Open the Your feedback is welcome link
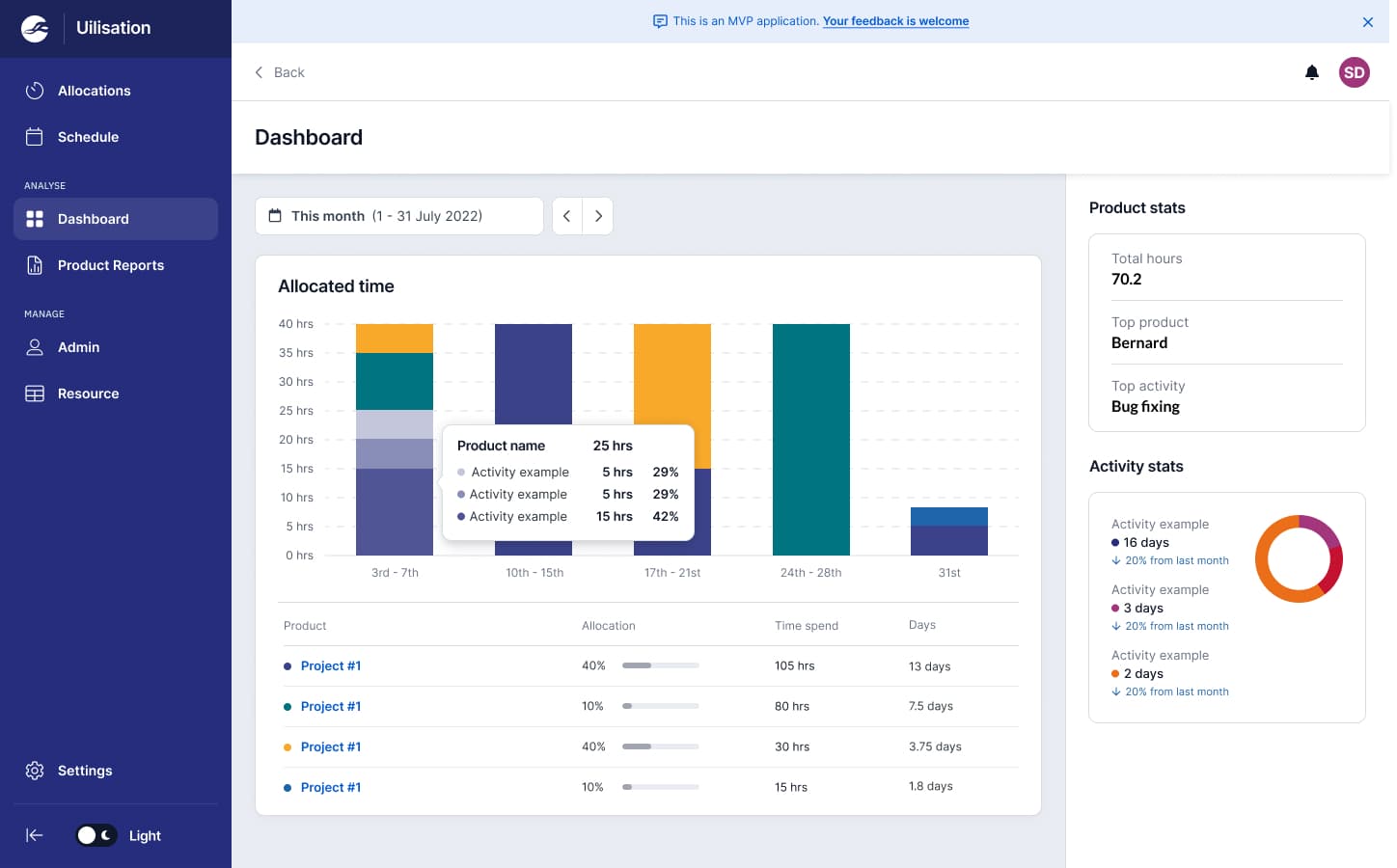This screenshot has height=868, width=1397. point(895,21)
